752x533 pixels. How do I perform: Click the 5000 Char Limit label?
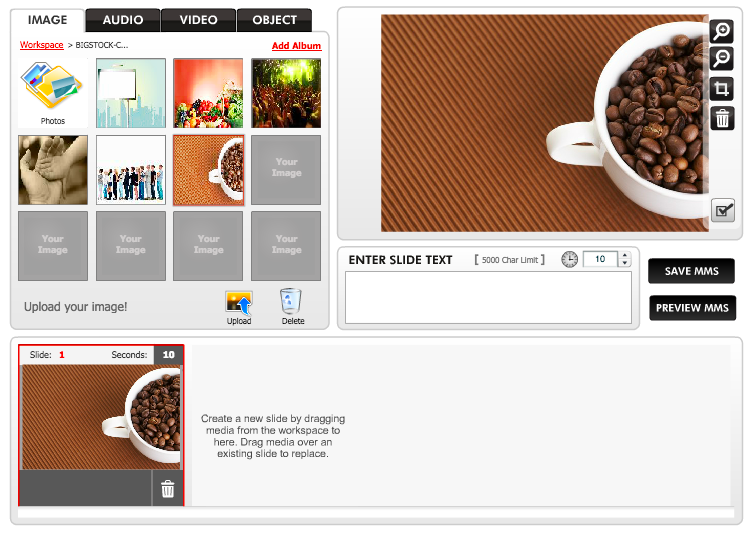click(509, 260)
